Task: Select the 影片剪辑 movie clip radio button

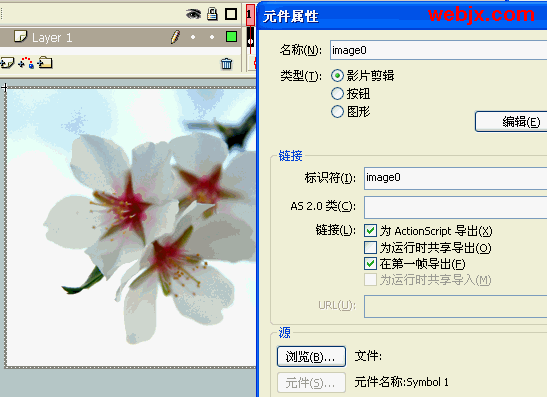Action: [337, 76]
